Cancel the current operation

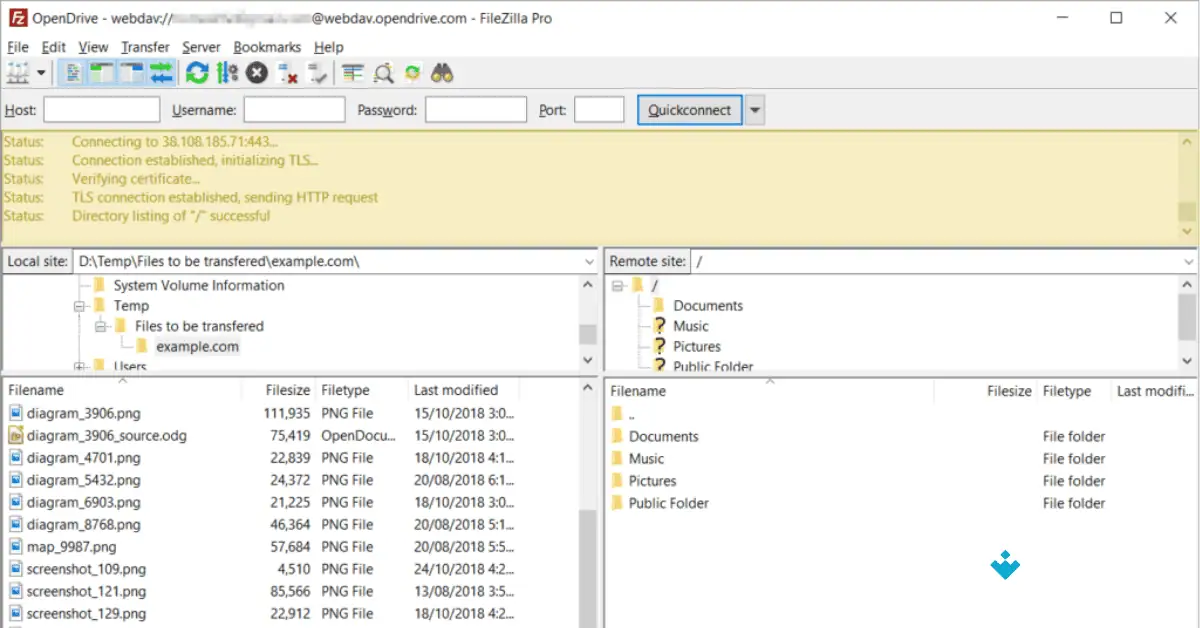click(256, 72)
